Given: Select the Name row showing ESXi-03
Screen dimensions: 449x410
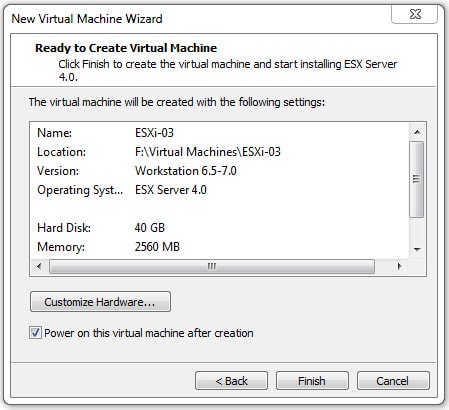Looking at the screenshot, I should pyautogui.click(x=219, y=133).
